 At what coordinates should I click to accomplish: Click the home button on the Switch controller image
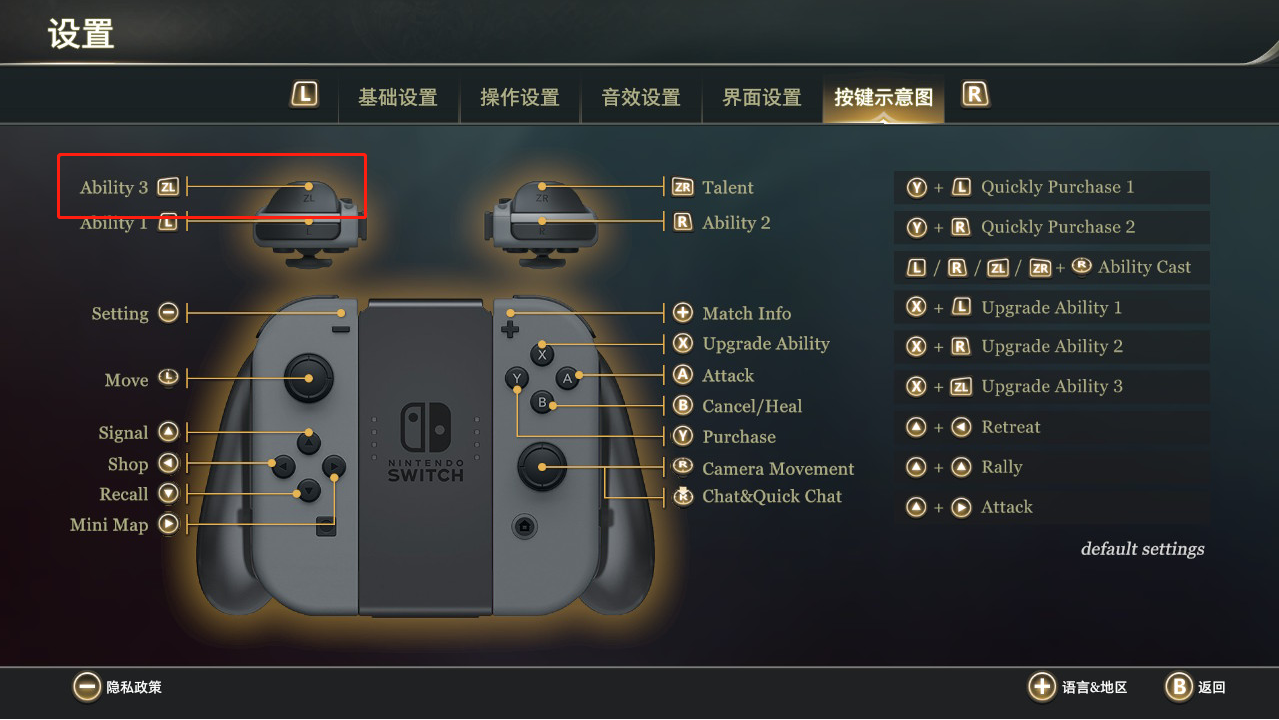[522, 526]
